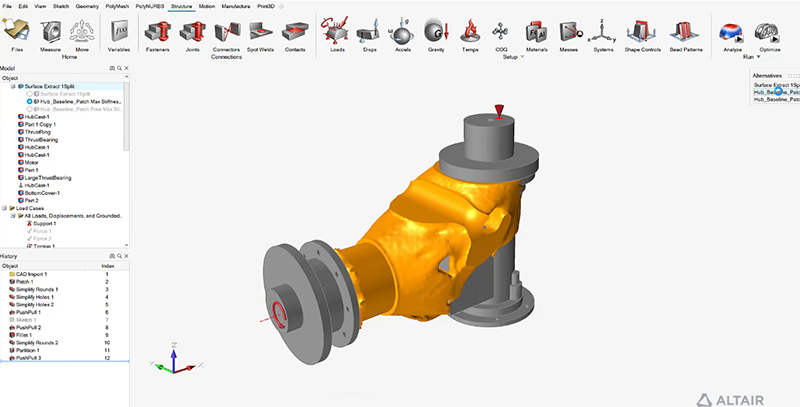Switch to the Sketch ribbon tab

tap(61, 6)
